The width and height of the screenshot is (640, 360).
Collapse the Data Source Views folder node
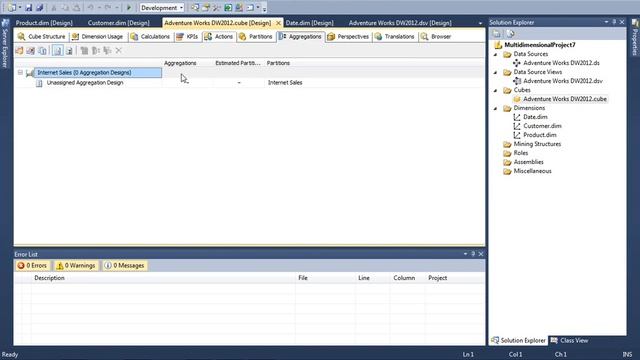point(496,72)
